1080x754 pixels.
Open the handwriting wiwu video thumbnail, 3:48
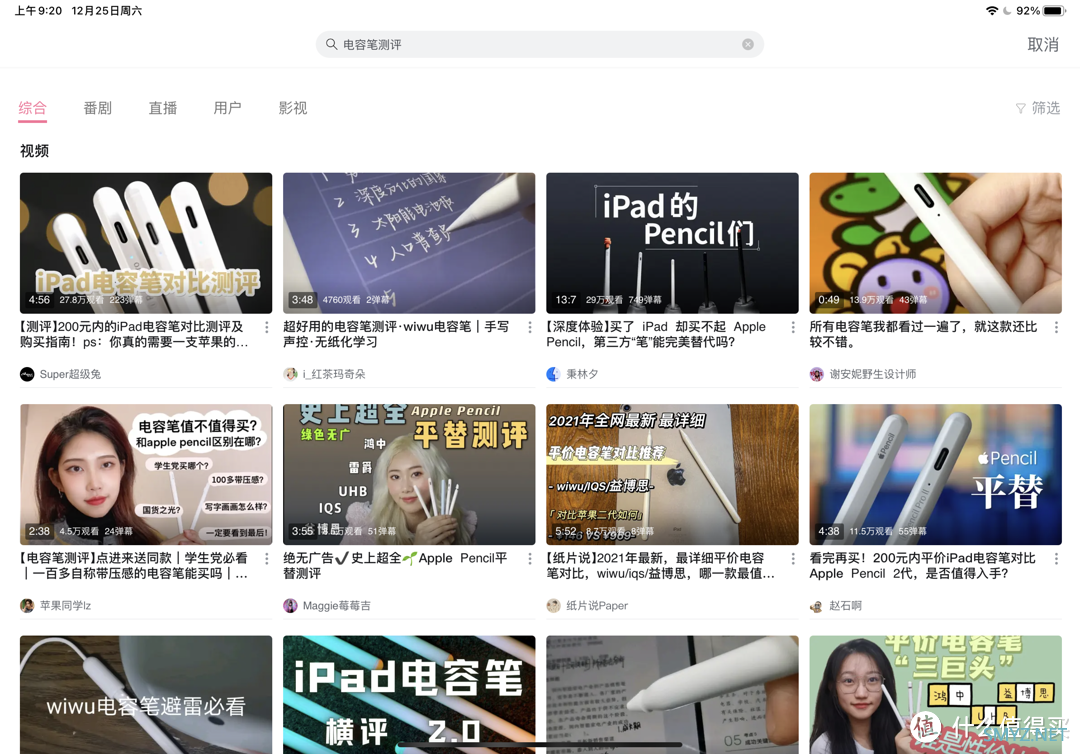point(409,243)
